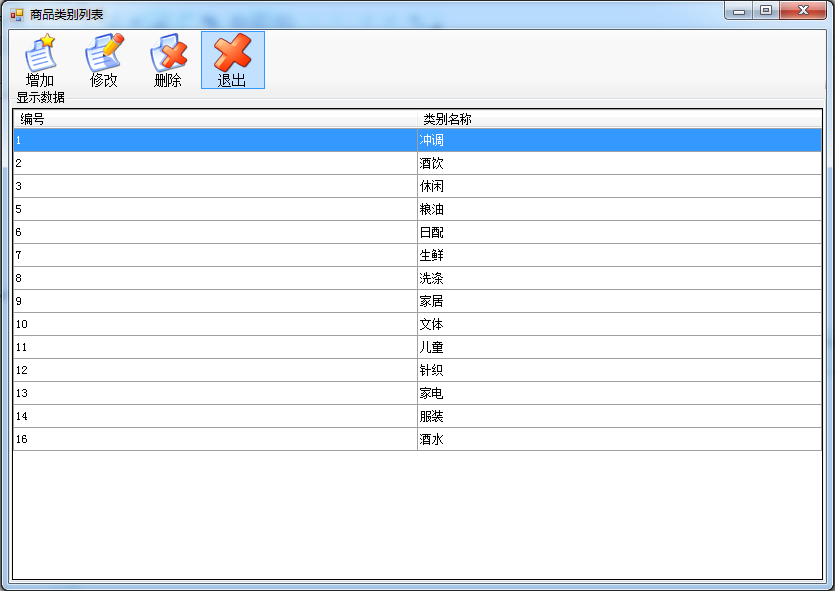Screen dimensions: 835x591
Task: Click number cell 12 in 针织 row
Action: [215, 370]
